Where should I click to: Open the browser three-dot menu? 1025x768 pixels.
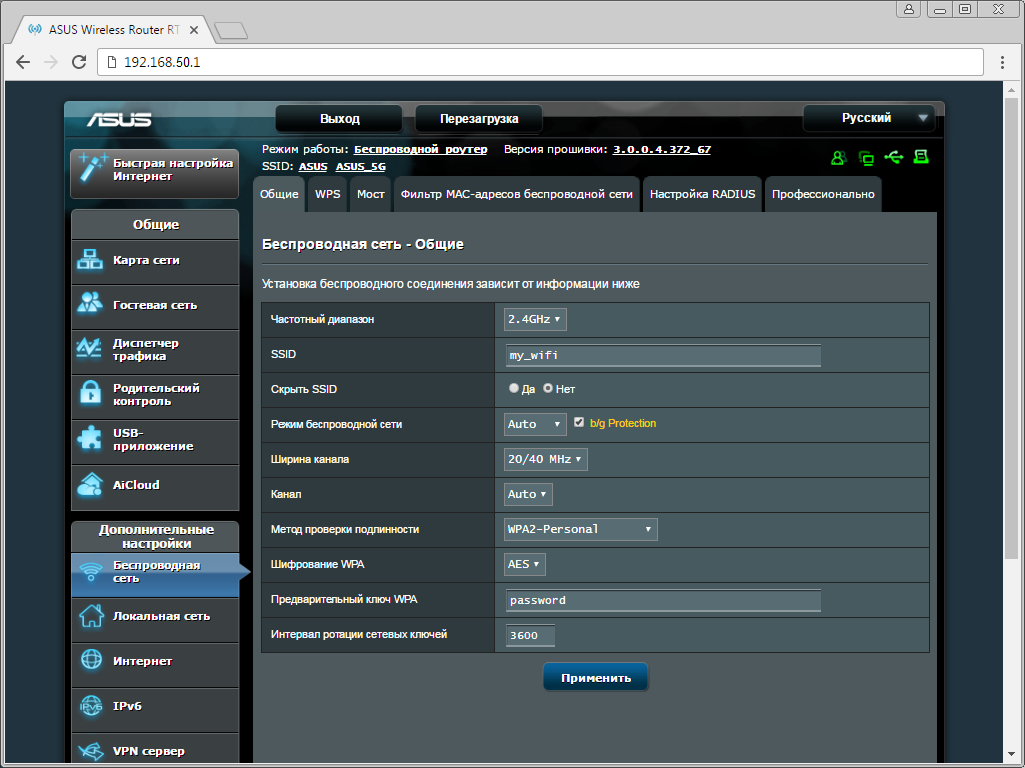click(1002, 62)
